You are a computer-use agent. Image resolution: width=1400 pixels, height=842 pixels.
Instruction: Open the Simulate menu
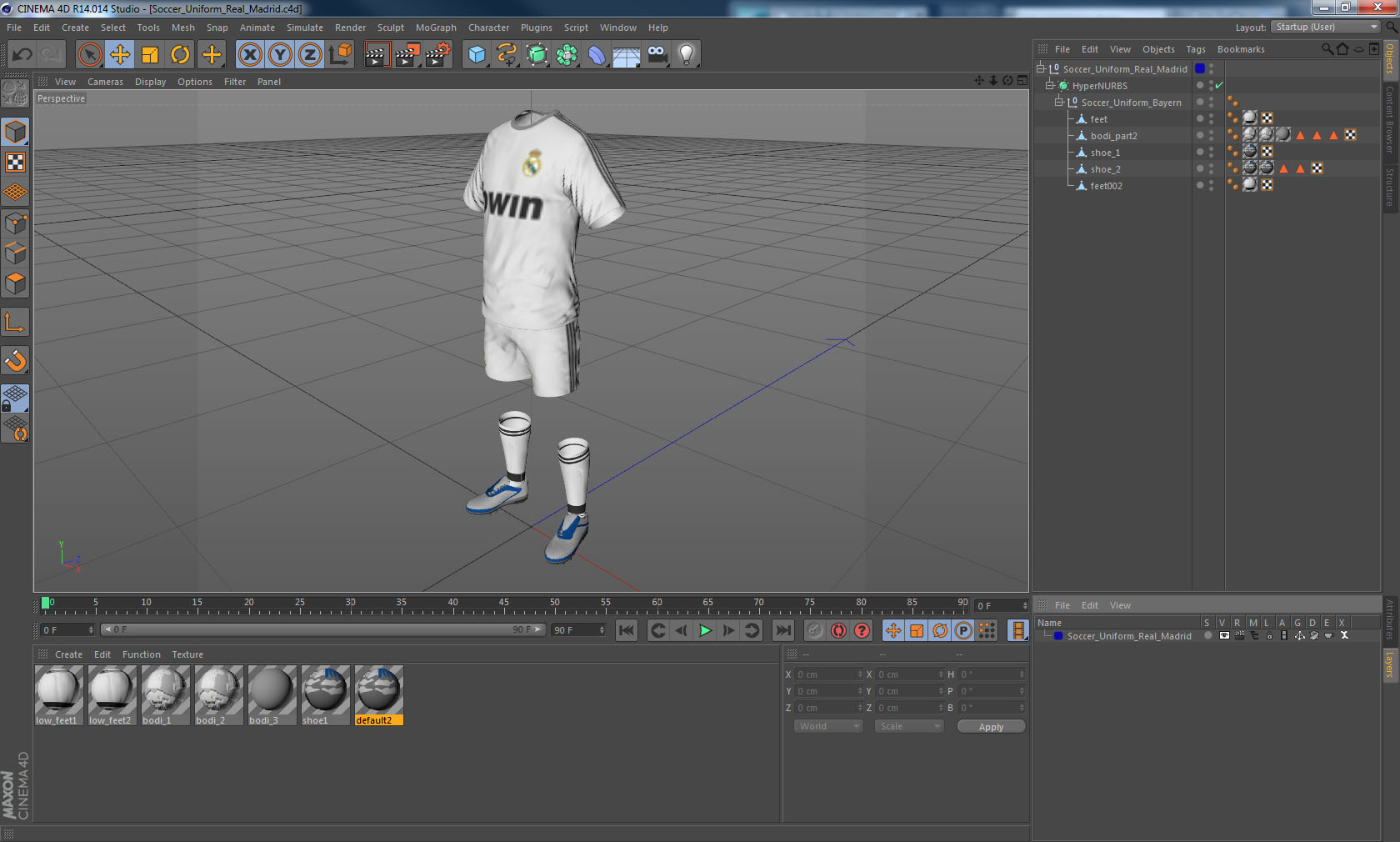(304, 28)
